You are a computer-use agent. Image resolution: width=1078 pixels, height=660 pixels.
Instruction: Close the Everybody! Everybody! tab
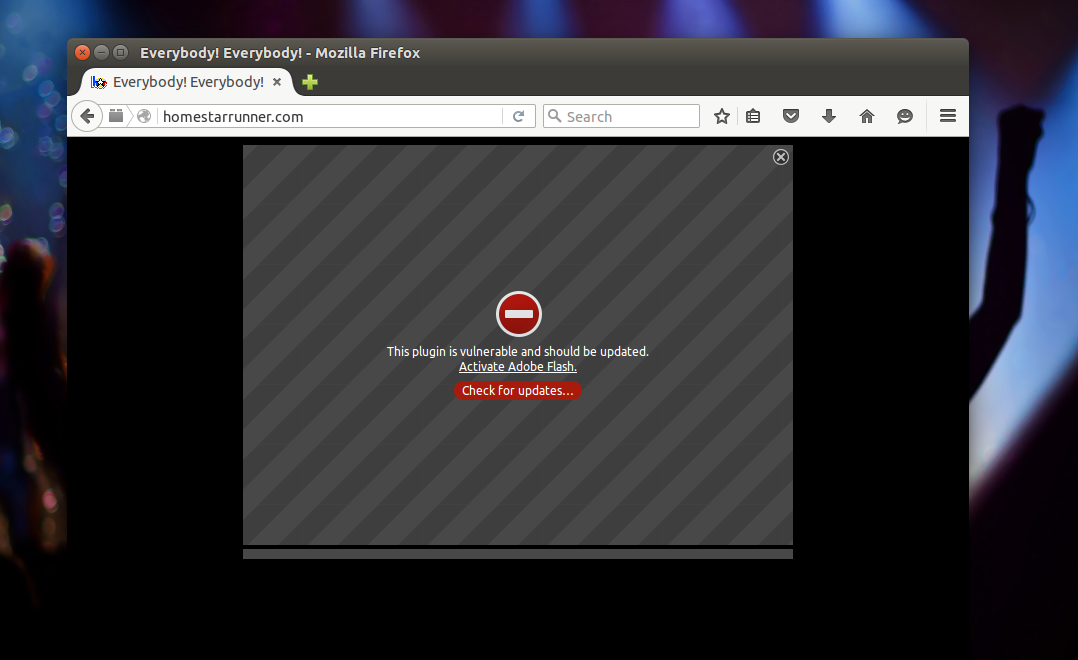[x=277, y=82]
